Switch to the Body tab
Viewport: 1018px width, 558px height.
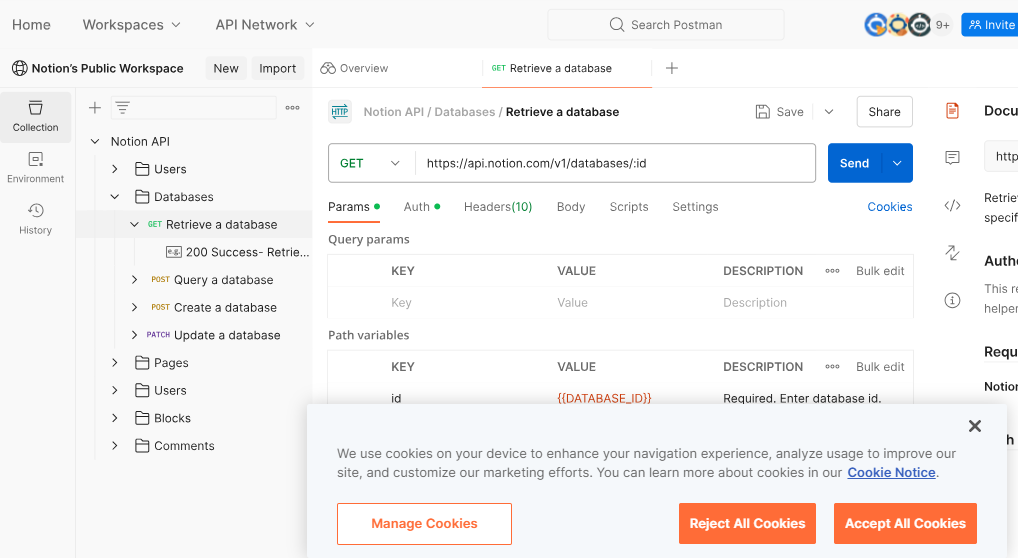[571, 207]
